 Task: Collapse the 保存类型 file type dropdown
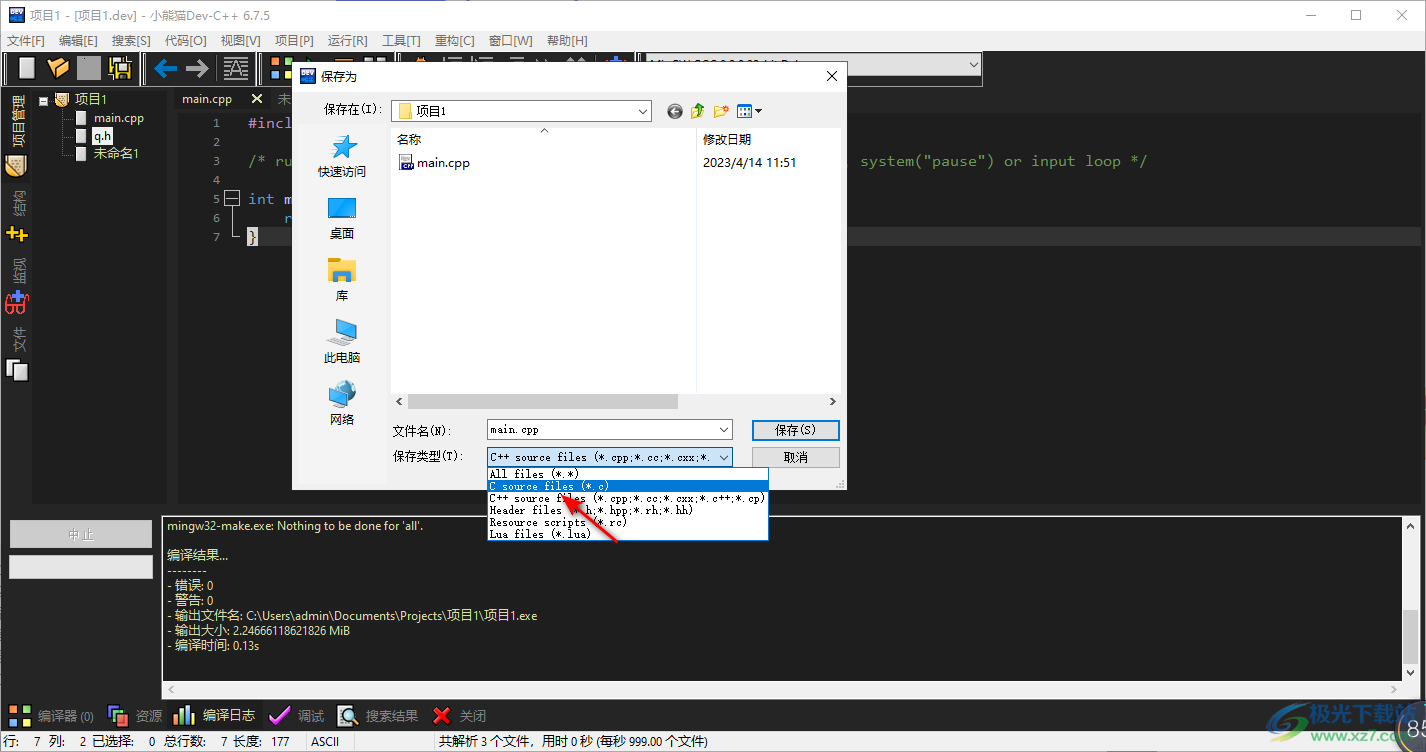724,457
